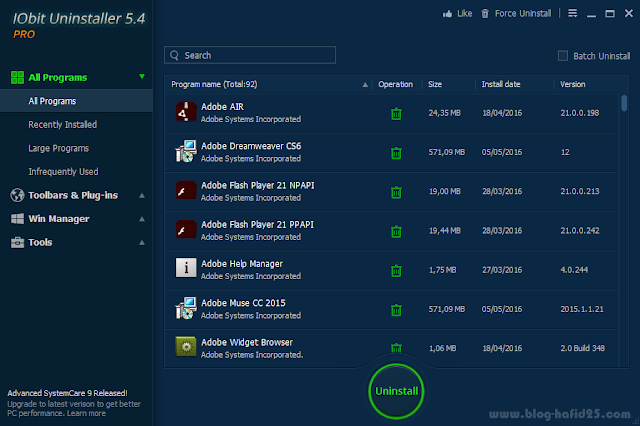Click the round green Uninstall button
Screen dimensions: 640x426
click(x=396, y=391)
